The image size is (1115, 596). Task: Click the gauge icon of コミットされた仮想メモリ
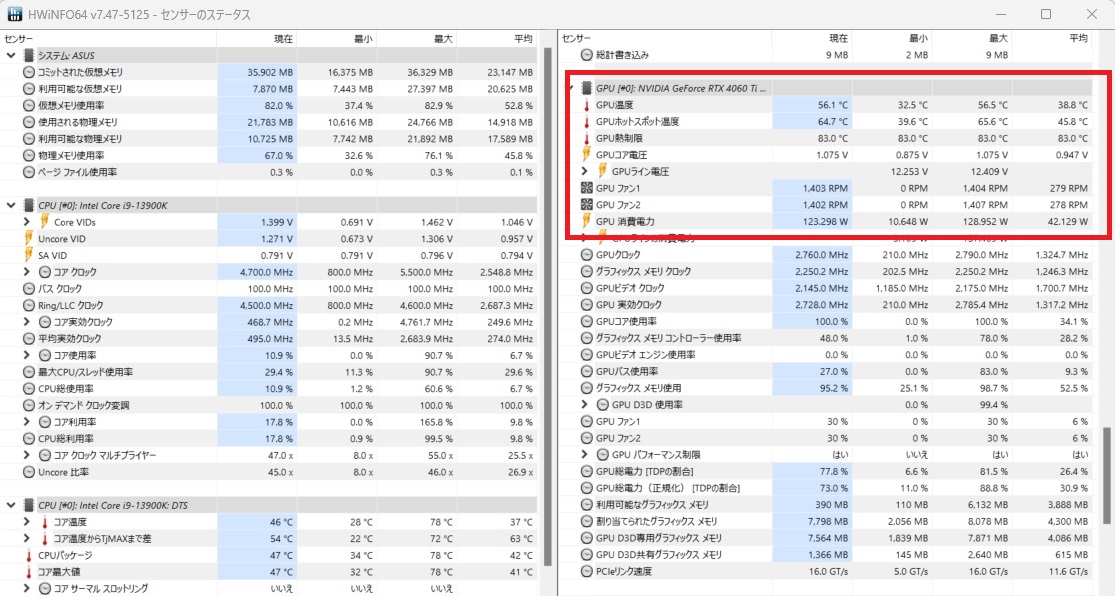pos(28,72)
